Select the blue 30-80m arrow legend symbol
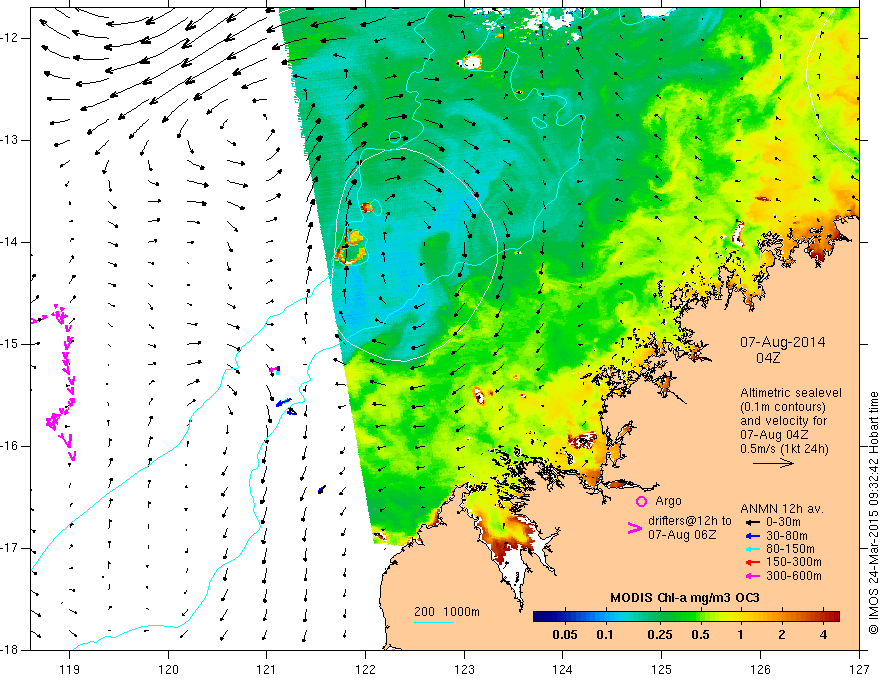The width and height of the screenshot is (880, 680). [x=753, y=536]
